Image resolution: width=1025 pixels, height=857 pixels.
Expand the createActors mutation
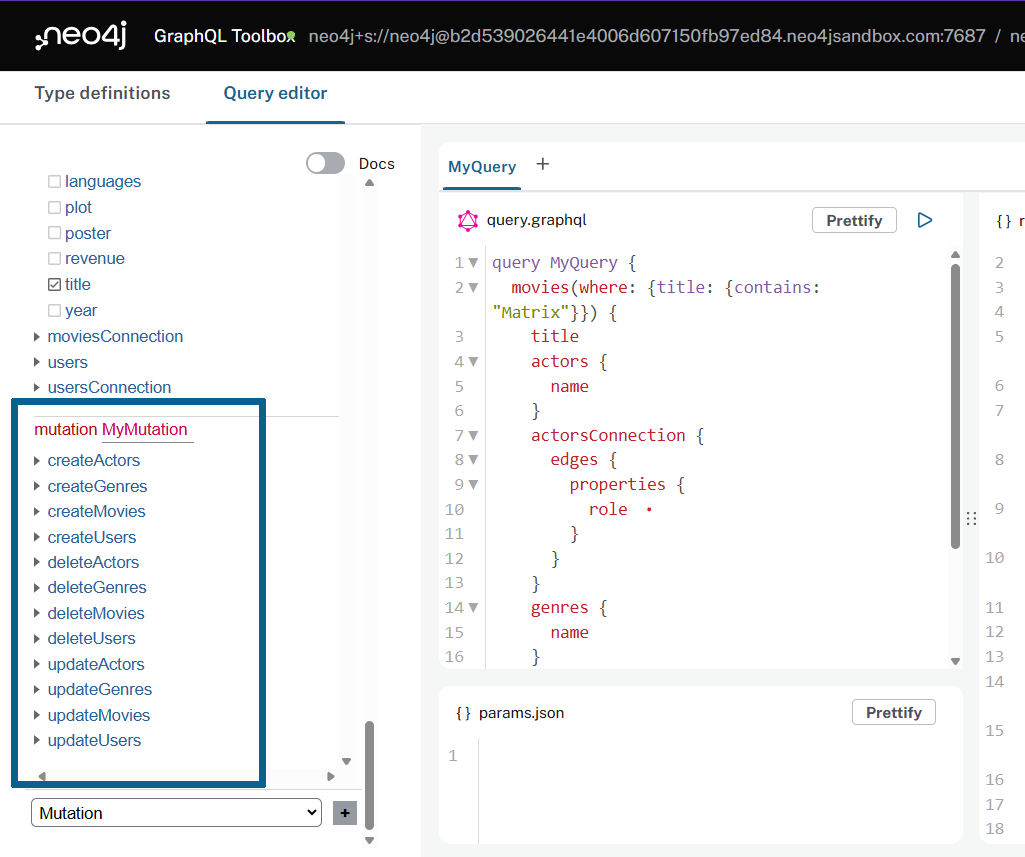pyautogui.click(x=37, y=461)
